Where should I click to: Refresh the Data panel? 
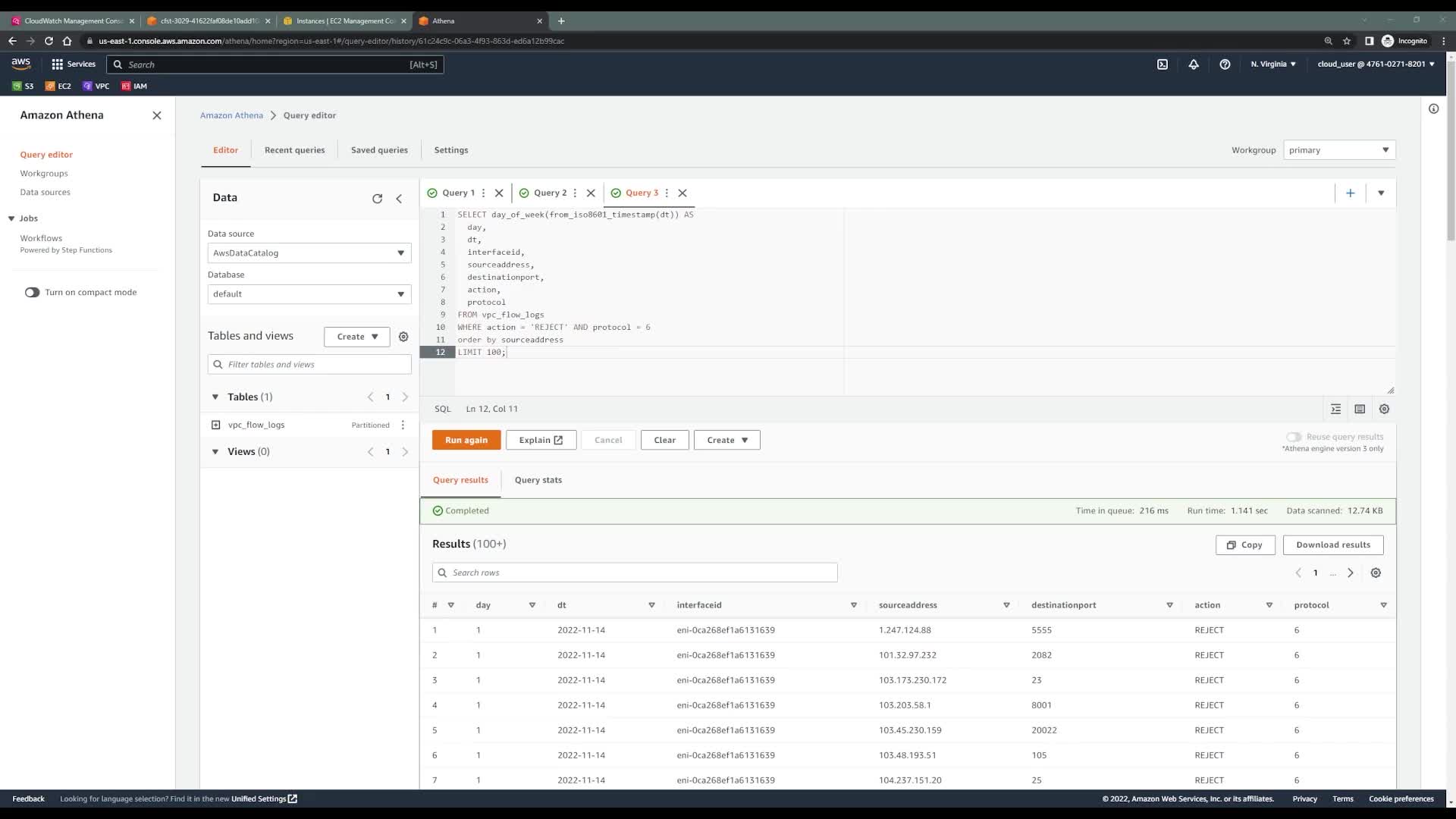377,199
